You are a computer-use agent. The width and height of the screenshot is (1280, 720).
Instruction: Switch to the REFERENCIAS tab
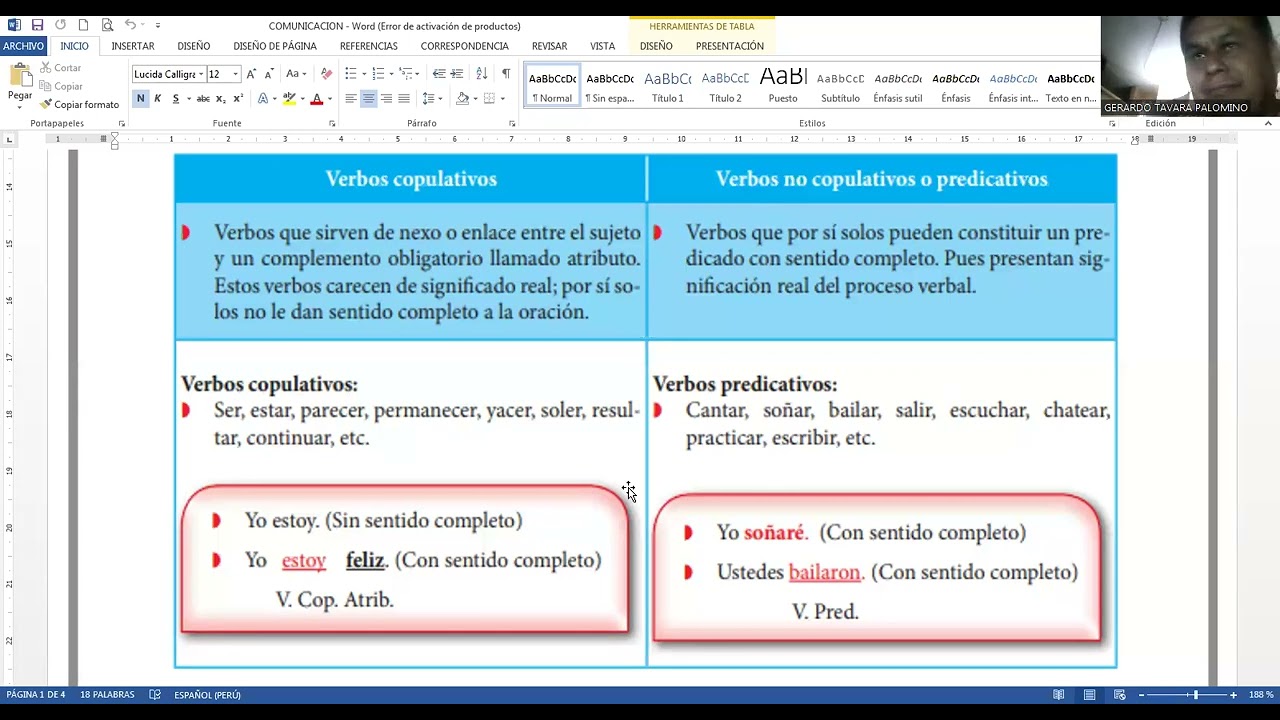[368, 46]
